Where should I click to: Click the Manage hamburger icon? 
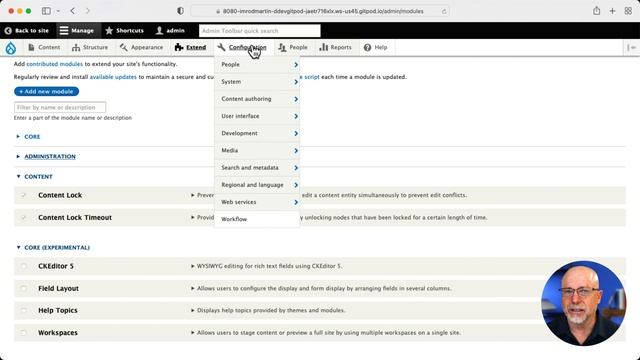[x=64, y=31]
